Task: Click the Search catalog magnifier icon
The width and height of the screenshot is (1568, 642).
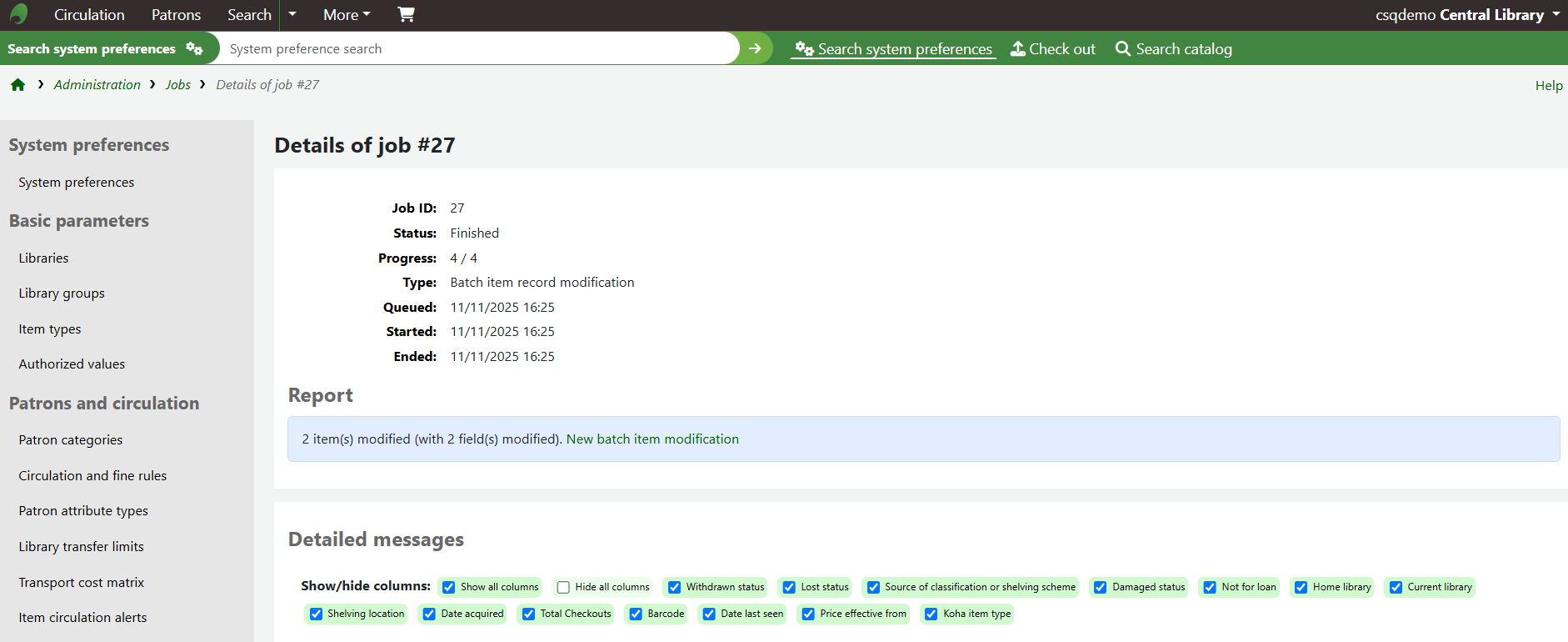Action: point(1123,49)
